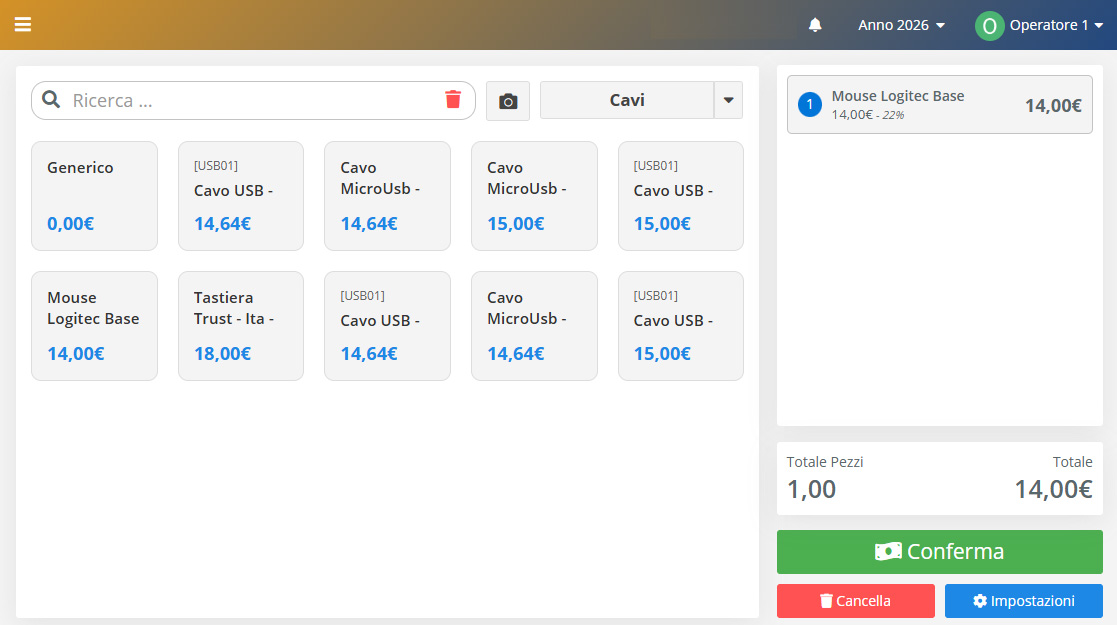The width and height of the screenshot is (1117, 625).
Task: Confirm the sale with Conferma
Action: 940,552
